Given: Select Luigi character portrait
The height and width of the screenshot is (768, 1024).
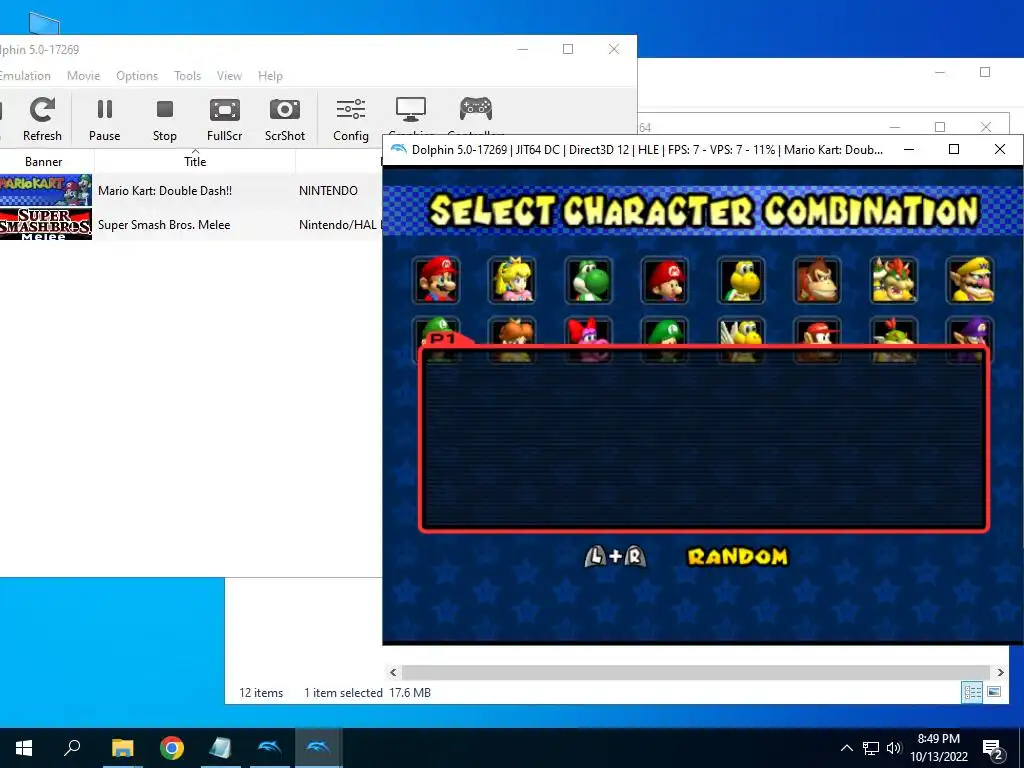Looking at the screenshot, I should pos(436,331).
